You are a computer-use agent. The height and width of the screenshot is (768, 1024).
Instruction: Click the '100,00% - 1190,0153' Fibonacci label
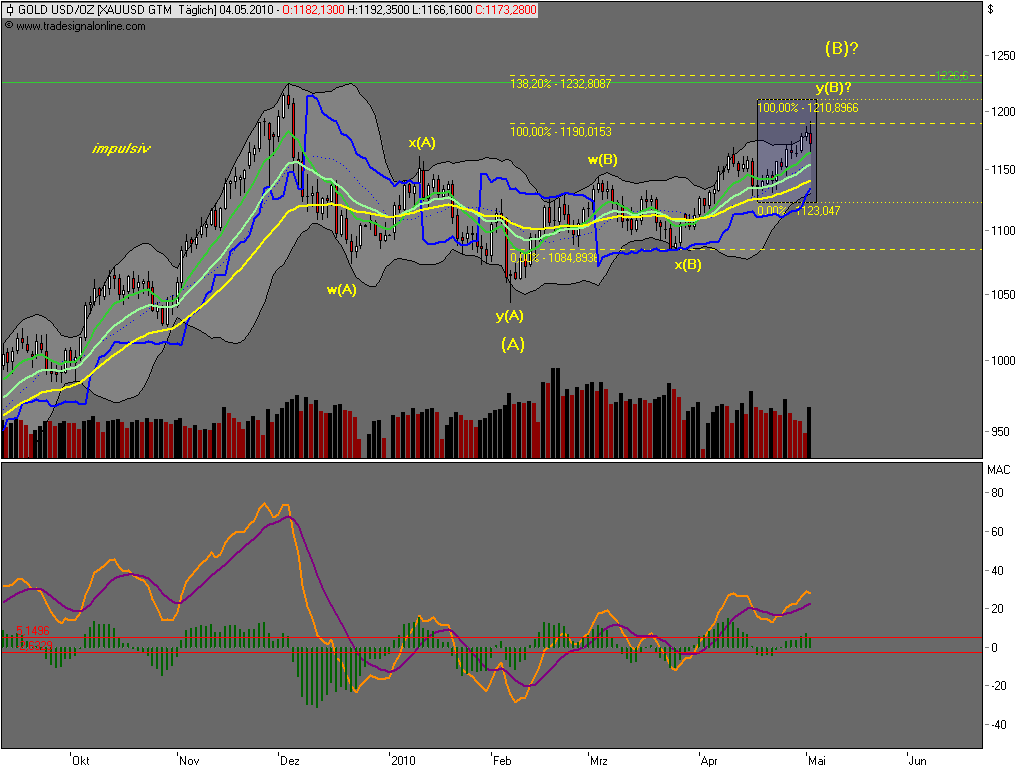(561, 132)
